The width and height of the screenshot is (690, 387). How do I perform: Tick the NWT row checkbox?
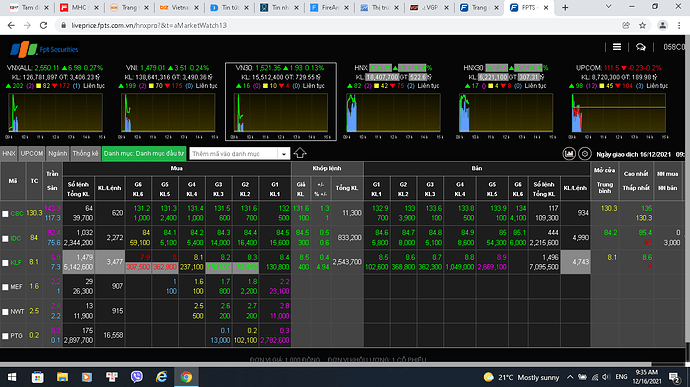click(5, 312)
